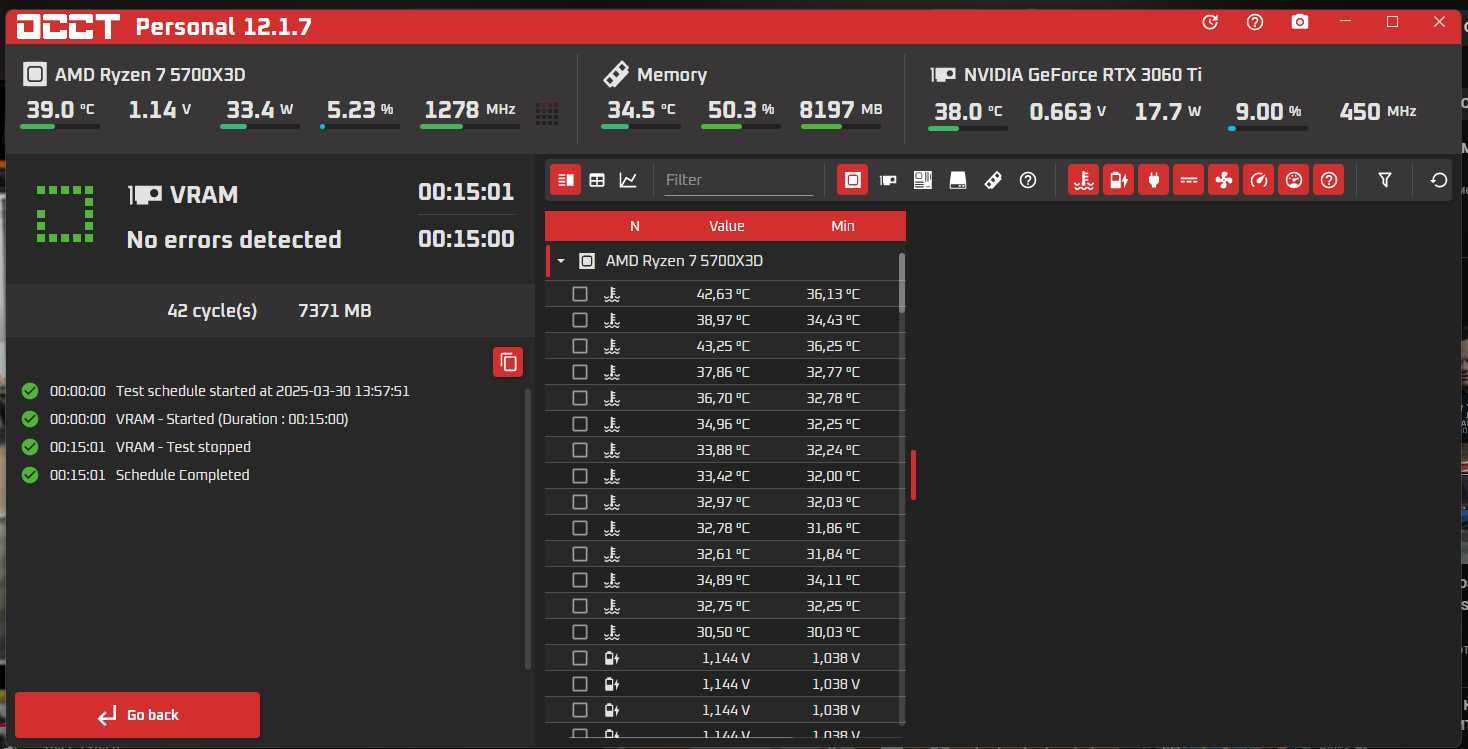Take a screenshot with the camera icon
Viewport: 1468px width, 749px height.
[1300, 22]
